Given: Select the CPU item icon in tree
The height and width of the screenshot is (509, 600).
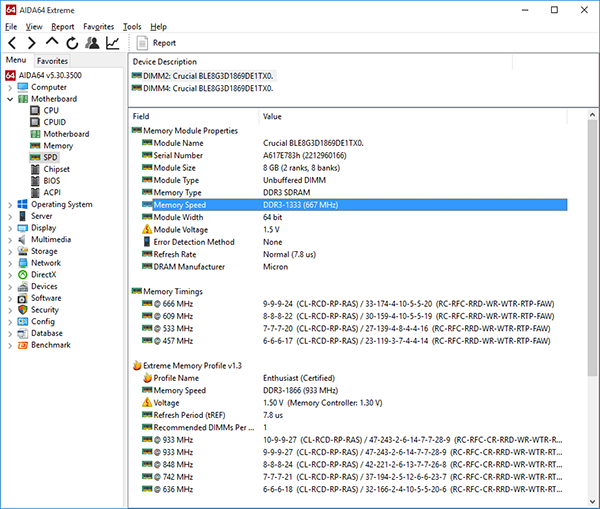Looking at the screenshot, I should pyautogui.click(x=35, y=111).
